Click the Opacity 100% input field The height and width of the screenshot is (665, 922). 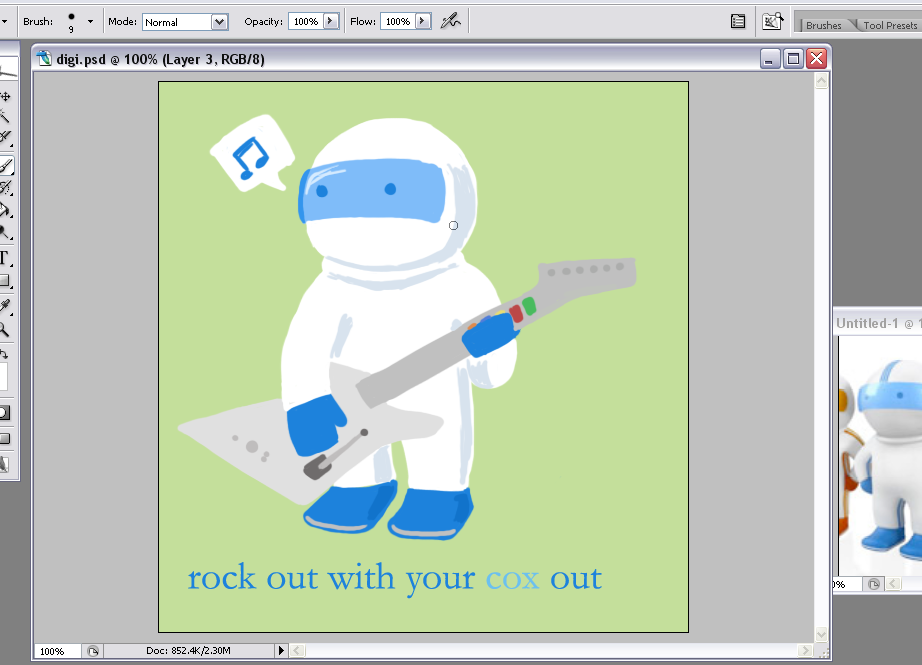[306, 22]
